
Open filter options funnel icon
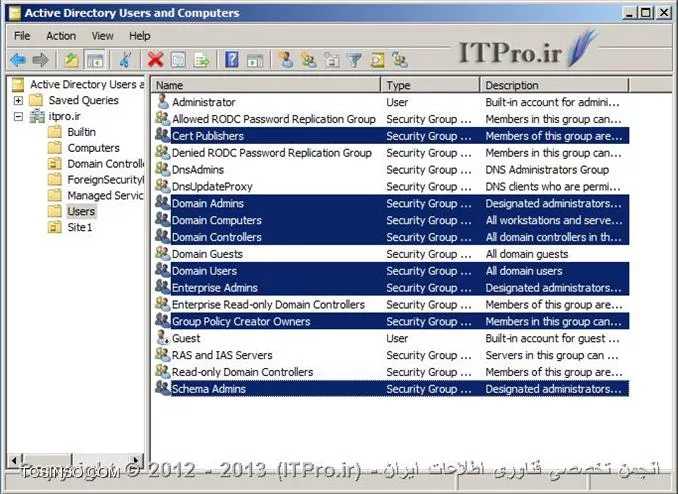[x=354, y=60]
